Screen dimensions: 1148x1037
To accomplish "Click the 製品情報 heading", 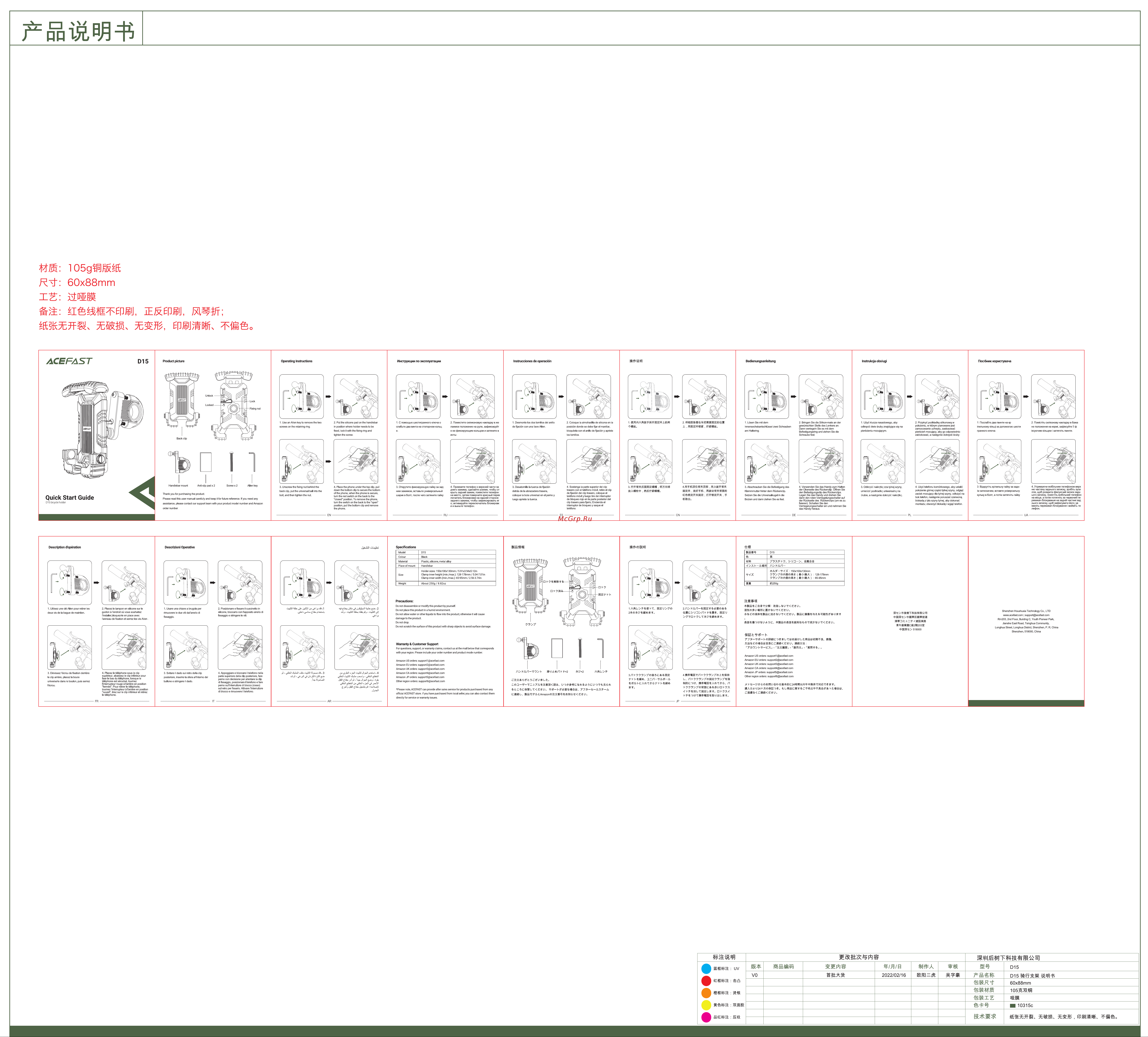I will tap(518, 547).
